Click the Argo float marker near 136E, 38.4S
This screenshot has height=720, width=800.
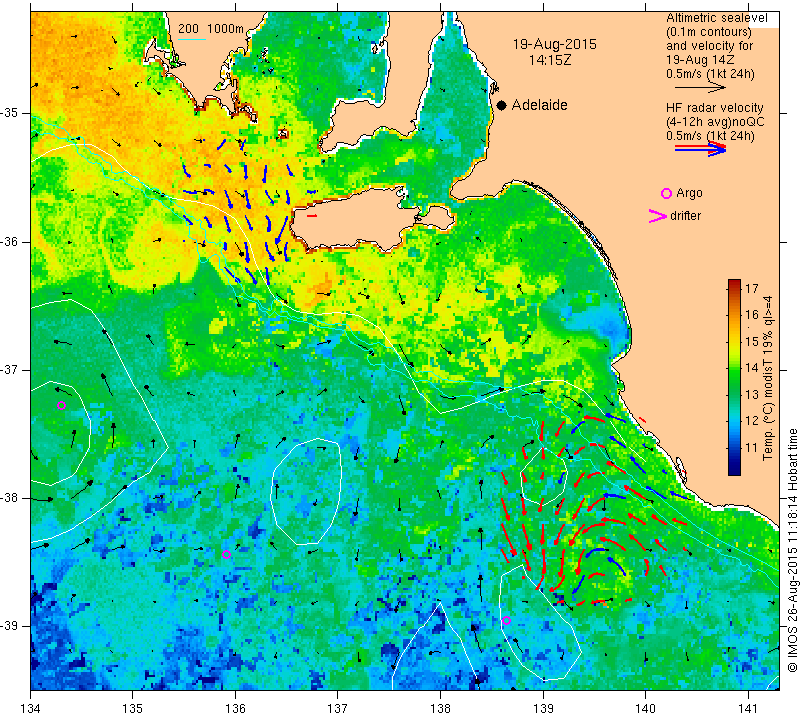pyautogui.click(x=227, y=555)
